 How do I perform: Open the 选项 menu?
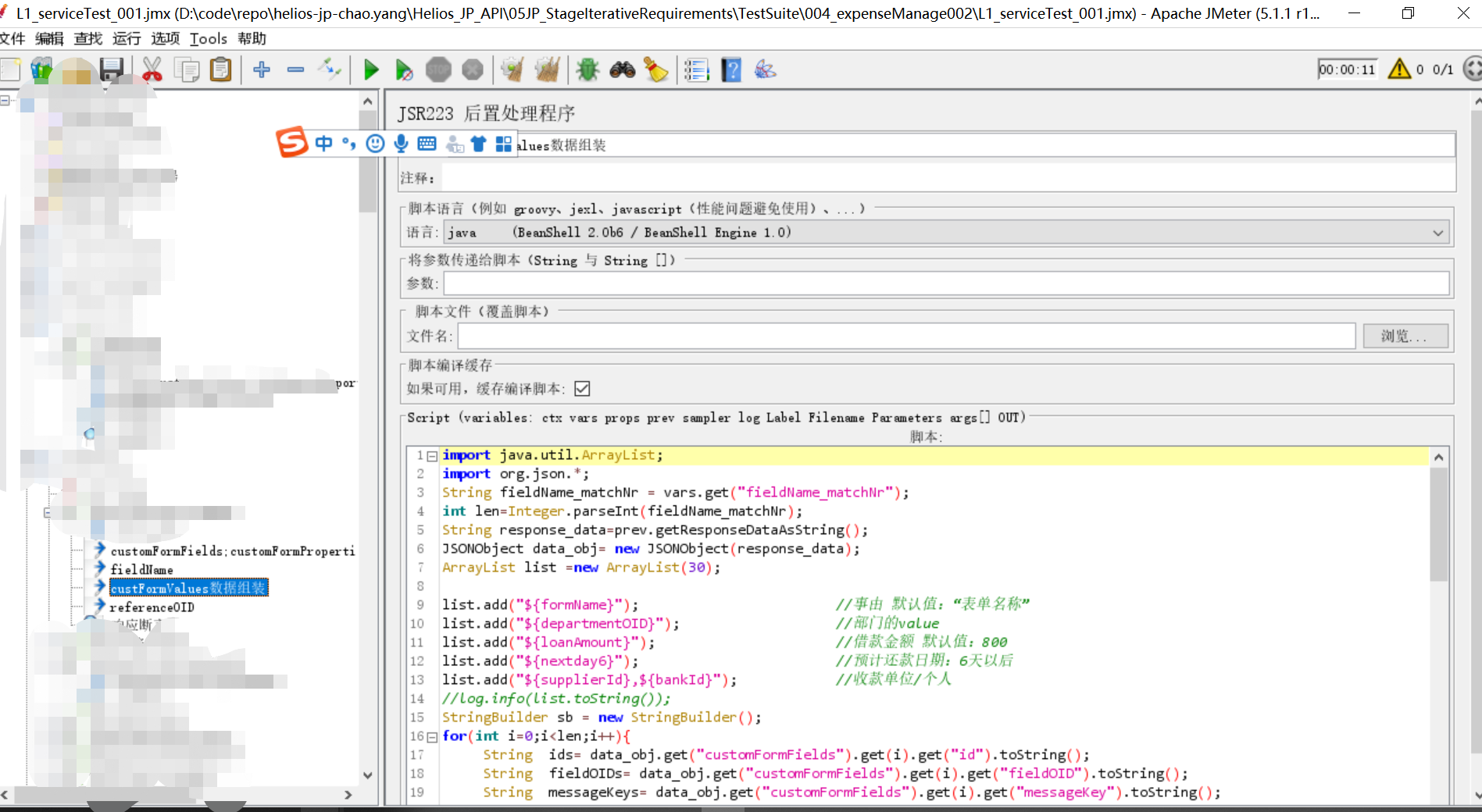point(165,38)
